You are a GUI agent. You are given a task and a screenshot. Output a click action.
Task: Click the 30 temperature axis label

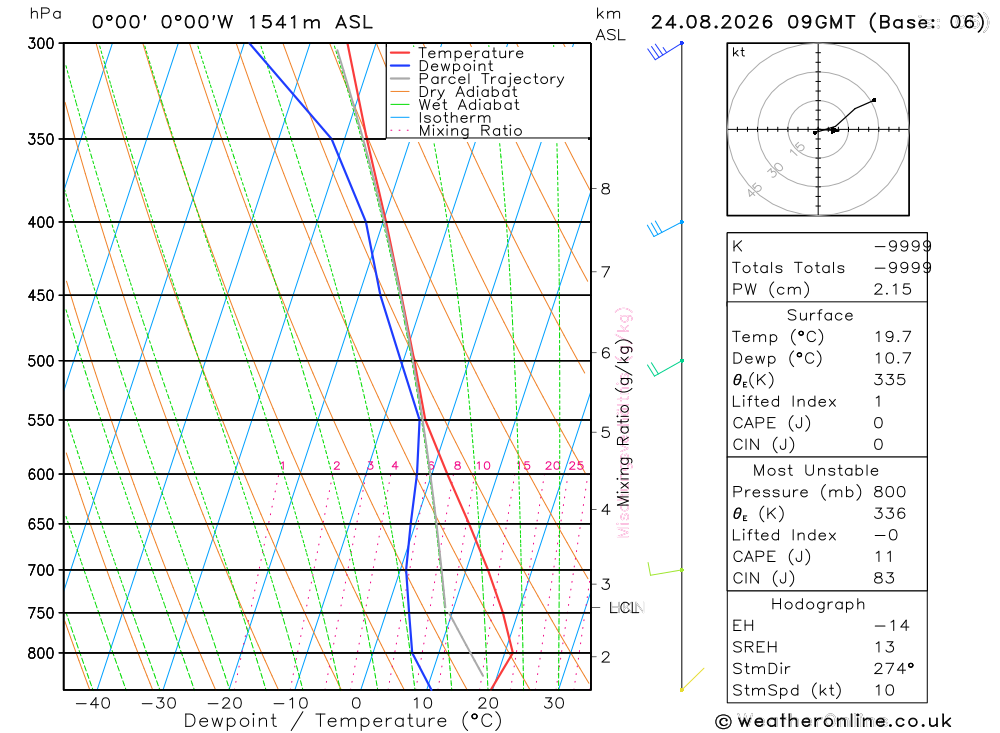pyautogui.click(x=554, y=704)
